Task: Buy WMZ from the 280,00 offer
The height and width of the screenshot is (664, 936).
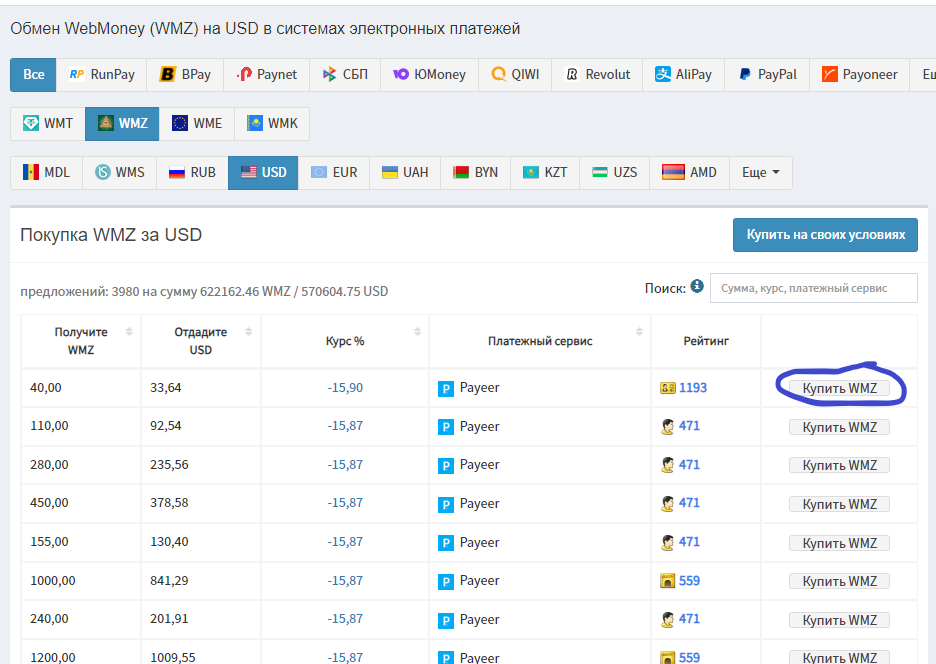Action: pyautogui.click(x=839, y=465)
